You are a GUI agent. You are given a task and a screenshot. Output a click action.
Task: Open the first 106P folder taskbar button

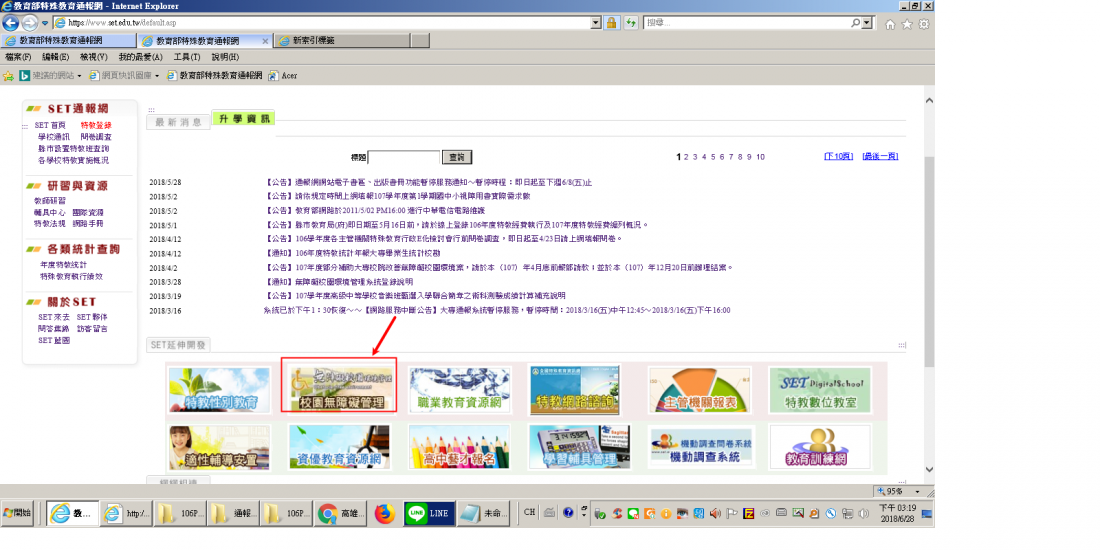coord(180,514)
